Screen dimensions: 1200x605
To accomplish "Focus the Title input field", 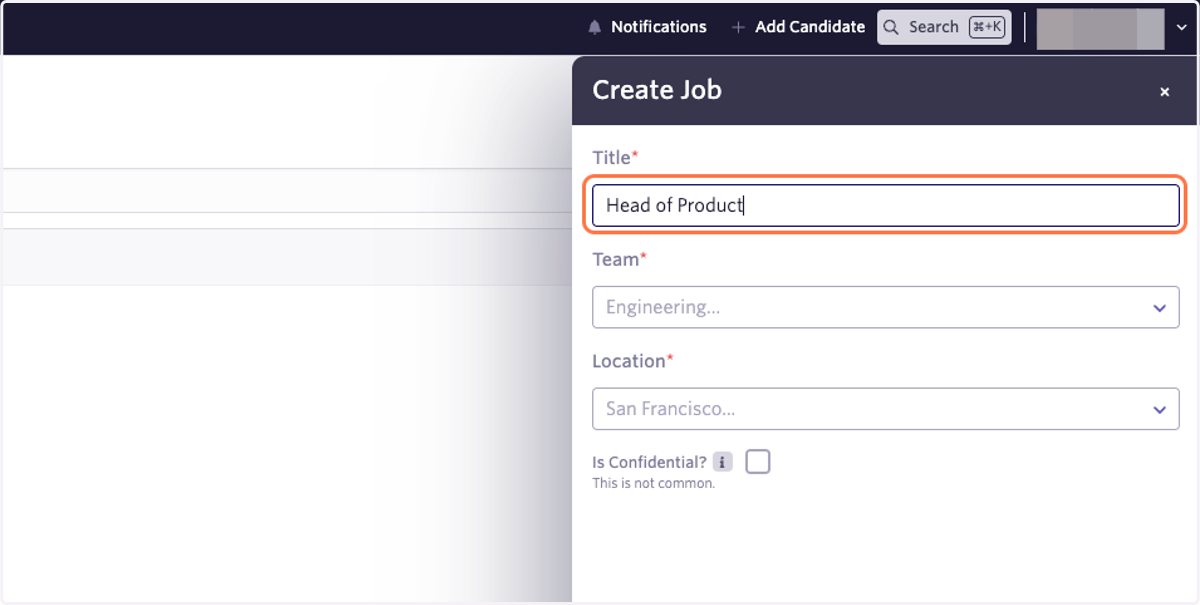I will click(886, 205).
